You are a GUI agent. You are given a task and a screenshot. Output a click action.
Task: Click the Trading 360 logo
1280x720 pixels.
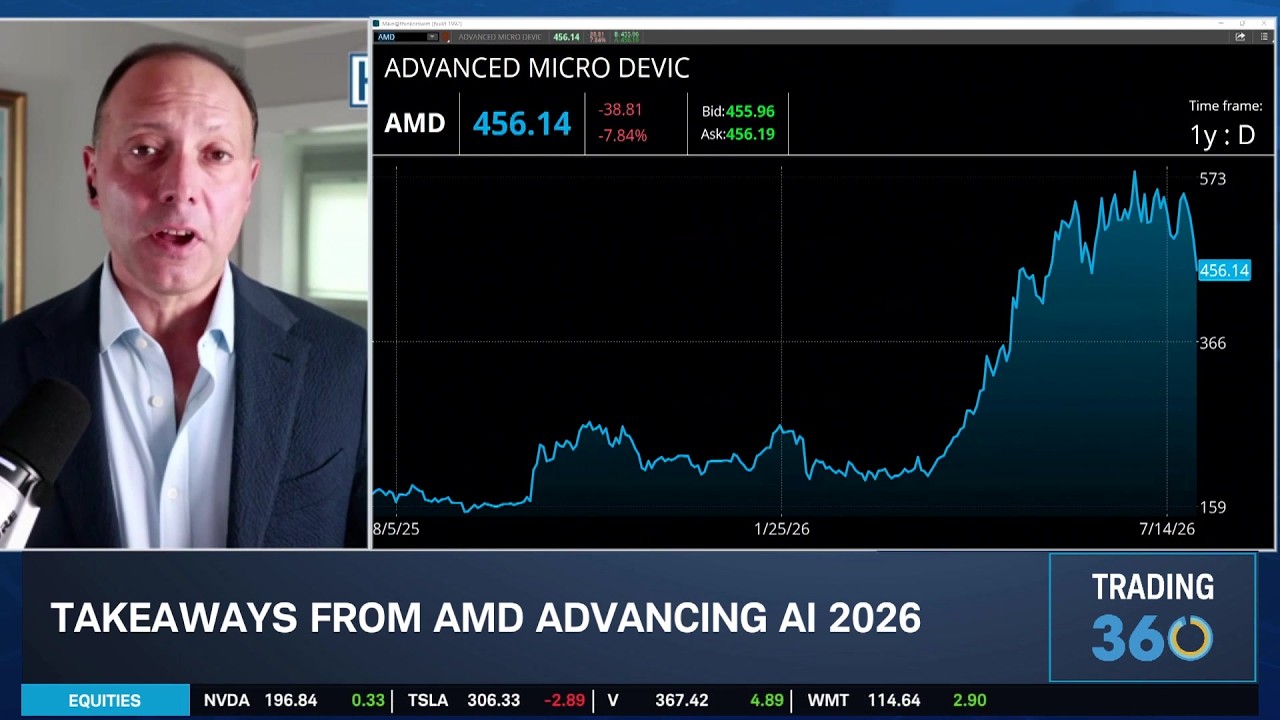pos(1152,617)
